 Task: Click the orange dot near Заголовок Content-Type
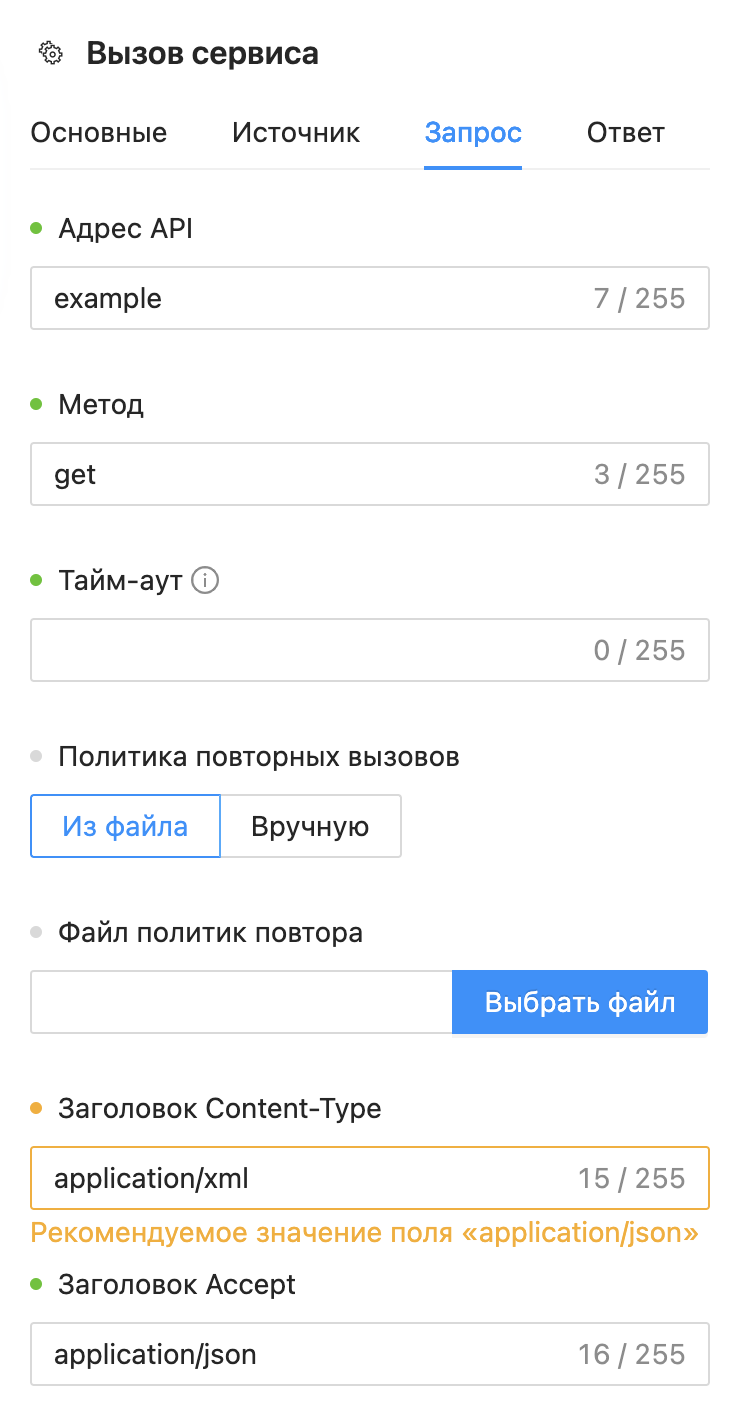[x=37, y=1108]
